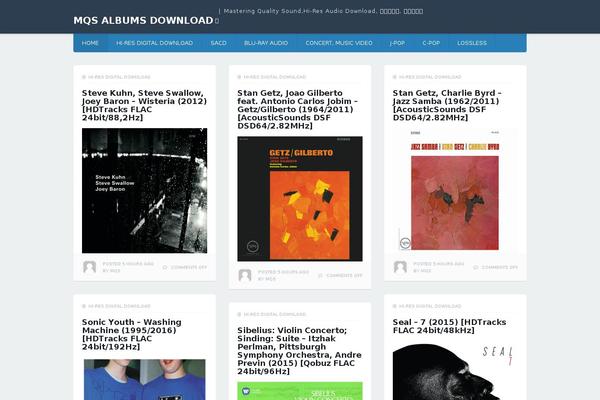600x400 pixels.
Task: View the Jazz Samba album cover image
Action: click(455, 191)
